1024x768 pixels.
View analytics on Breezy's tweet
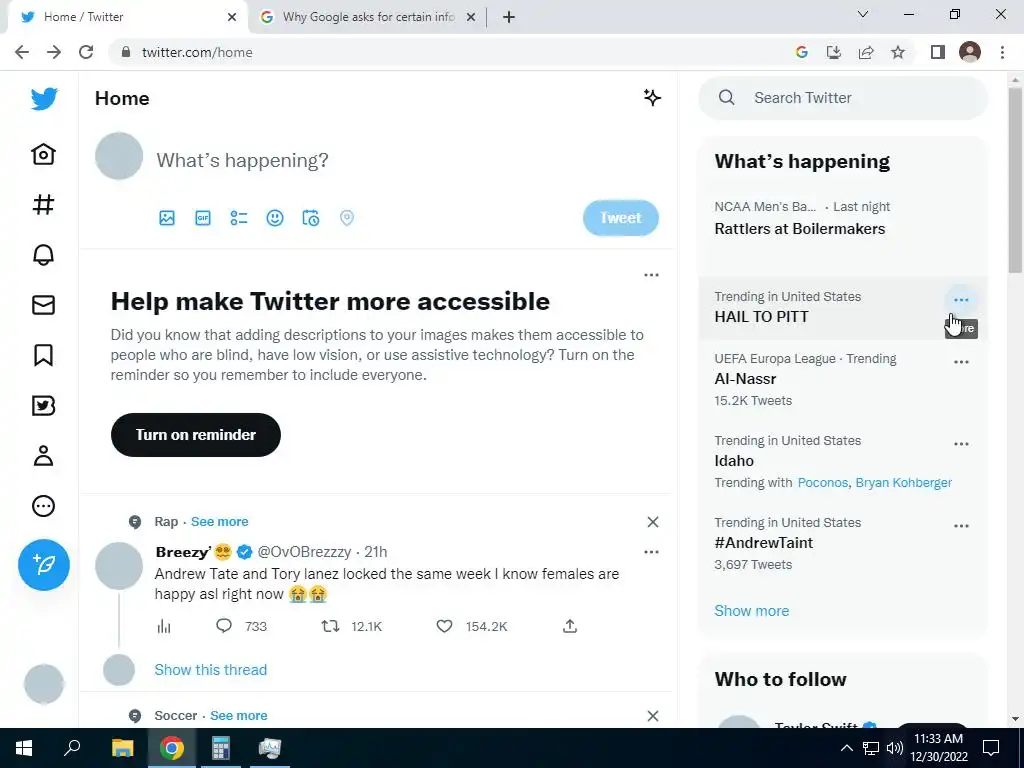pos(164,627)
